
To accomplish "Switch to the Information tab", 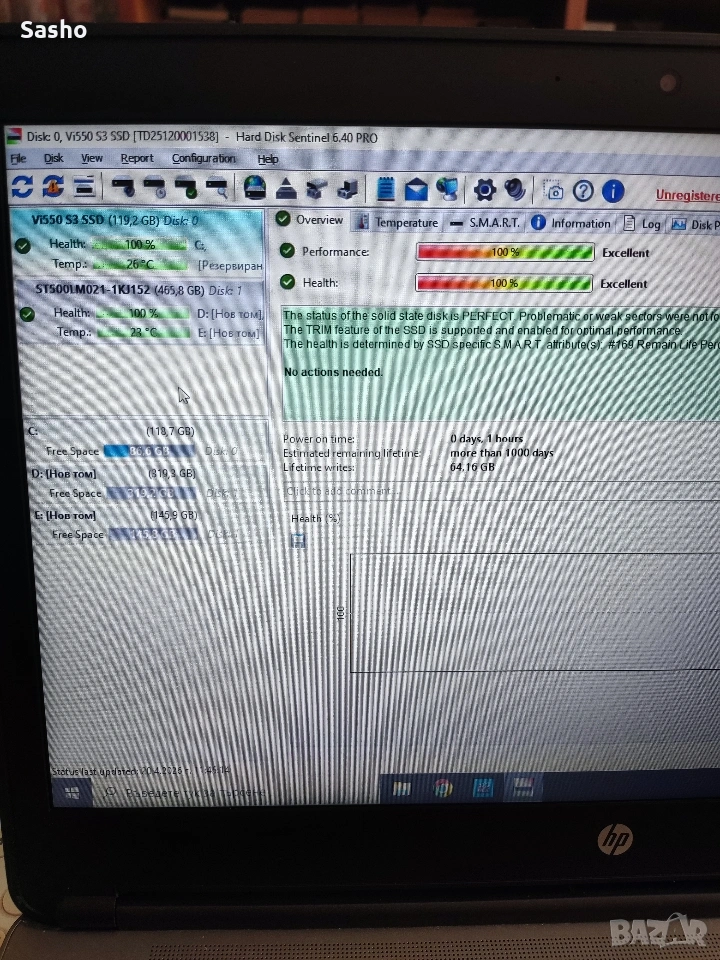I will click(571, 223).
